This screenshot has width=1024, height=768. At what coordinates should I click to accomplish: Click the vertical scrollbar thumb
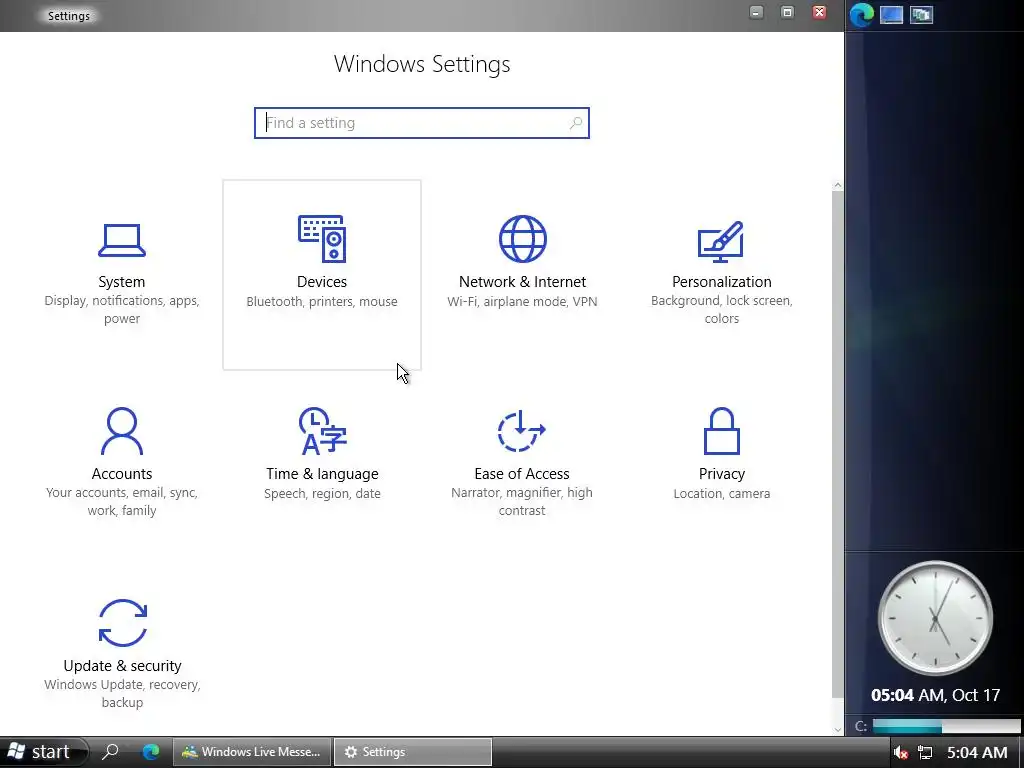(x=838, y=445)
